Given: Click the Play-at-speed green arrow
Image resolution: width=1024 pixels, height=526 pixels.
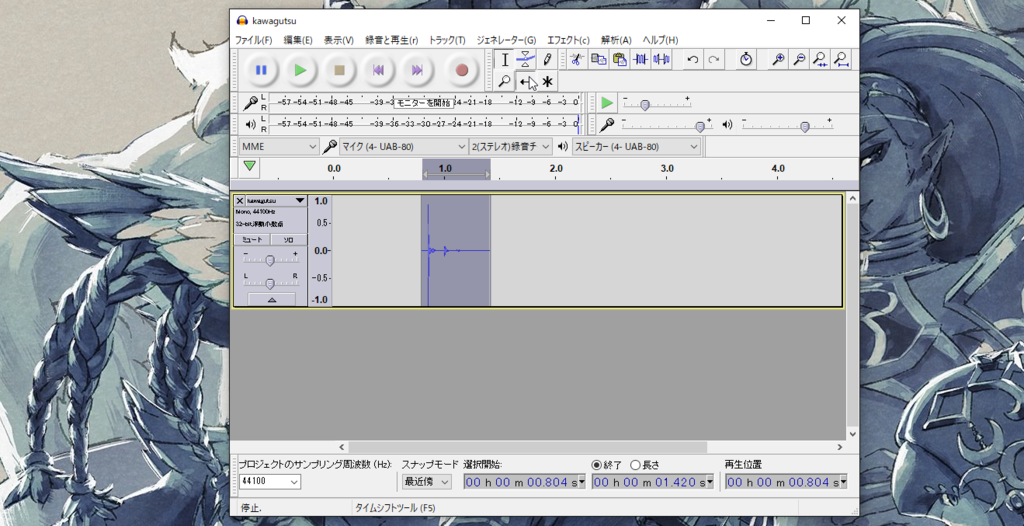Looking at the screenshot, I should point(607,103).
